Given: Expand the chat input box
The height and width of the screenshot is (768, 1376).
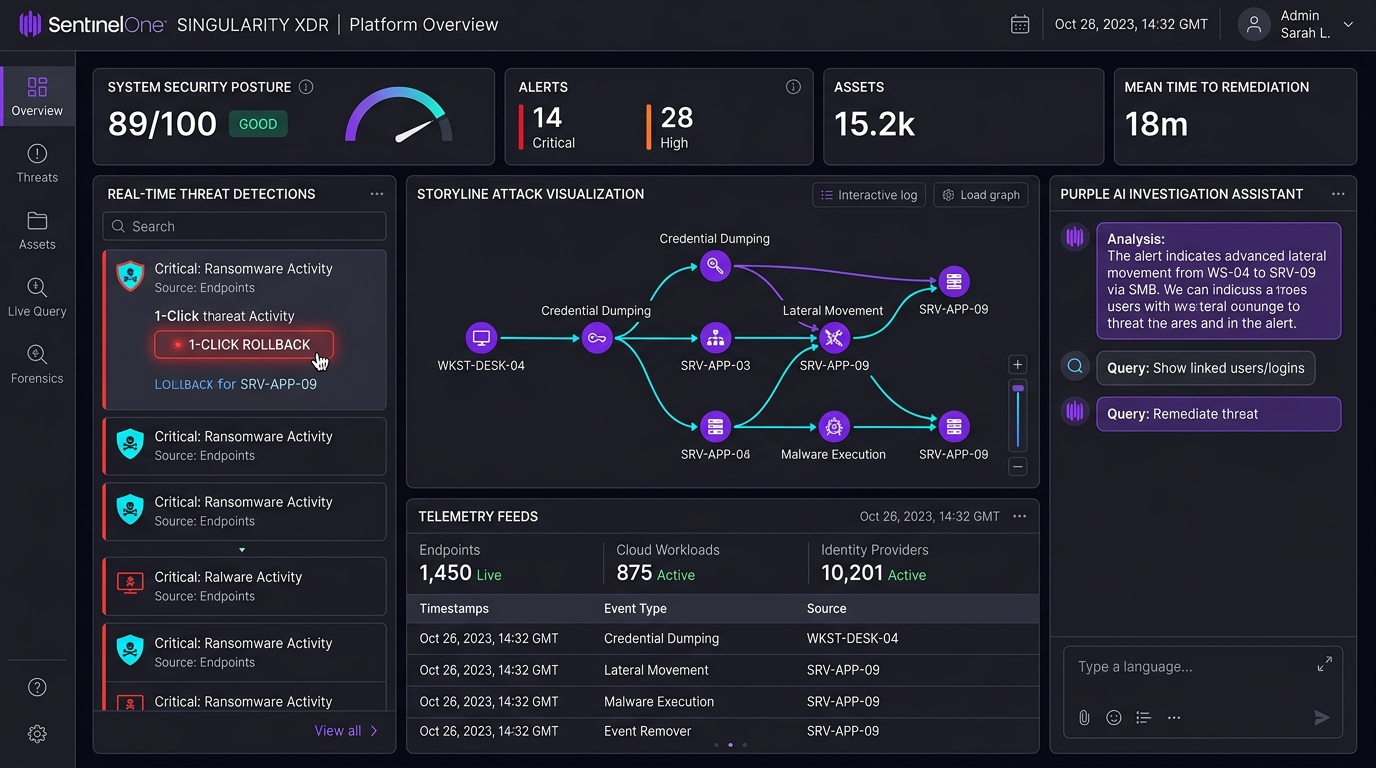Looking at the screenshot, I should [1324, 664].
